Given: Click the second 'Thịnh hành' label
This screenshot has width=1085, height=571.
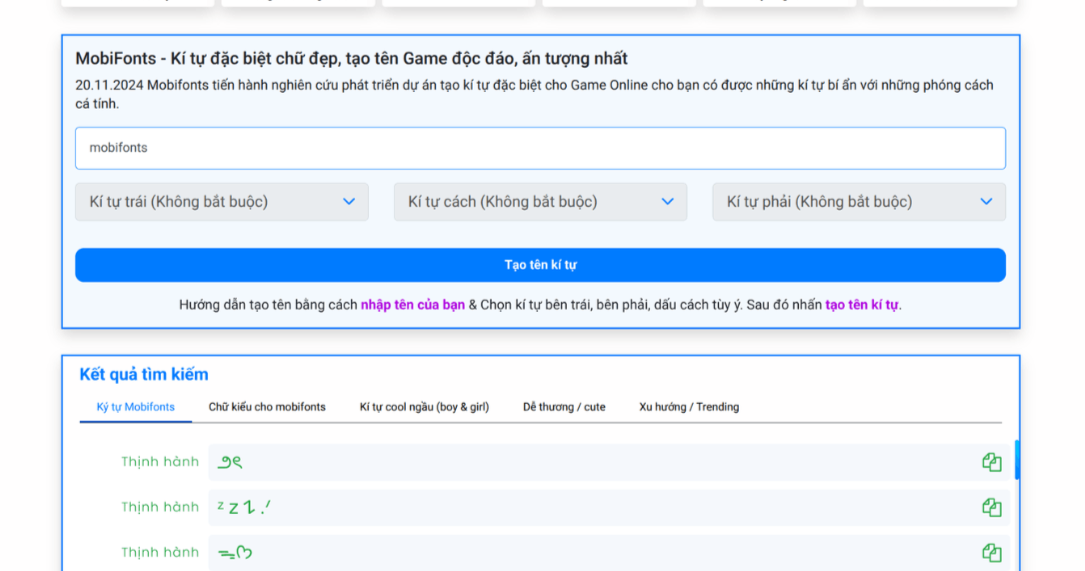Looking at the screenshot, I should click(160, 507).
